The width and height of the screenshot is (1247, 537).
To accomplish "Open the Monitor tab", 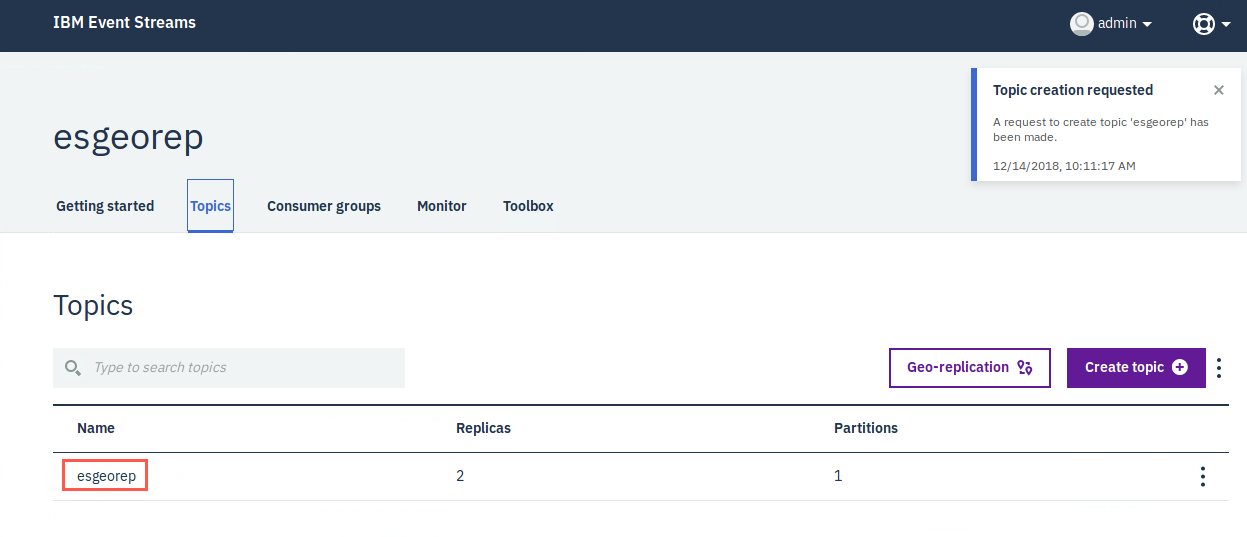I will pos(442,206).
